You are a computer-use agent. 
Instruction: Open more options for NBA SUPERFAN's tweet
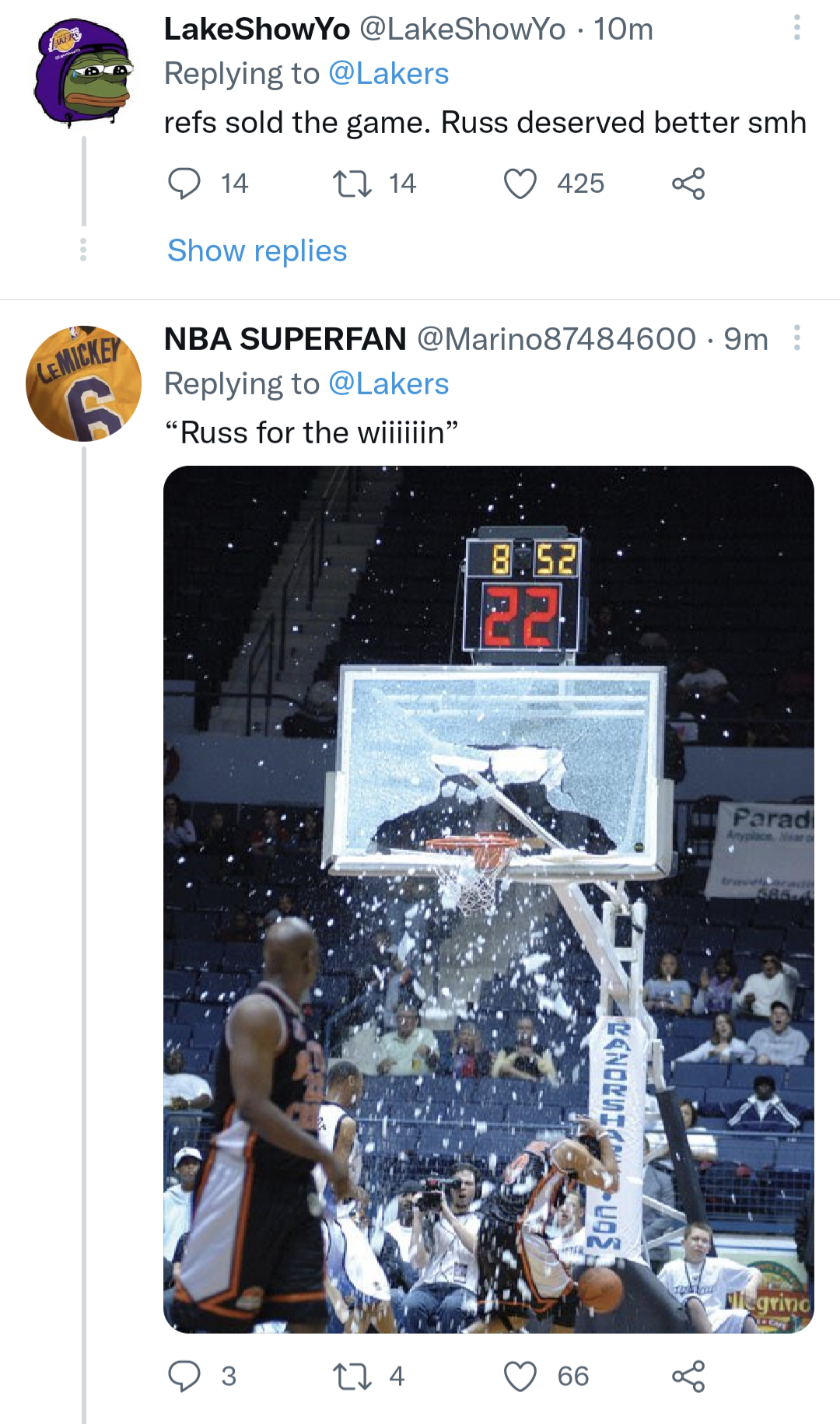click(x=796, y=338)
